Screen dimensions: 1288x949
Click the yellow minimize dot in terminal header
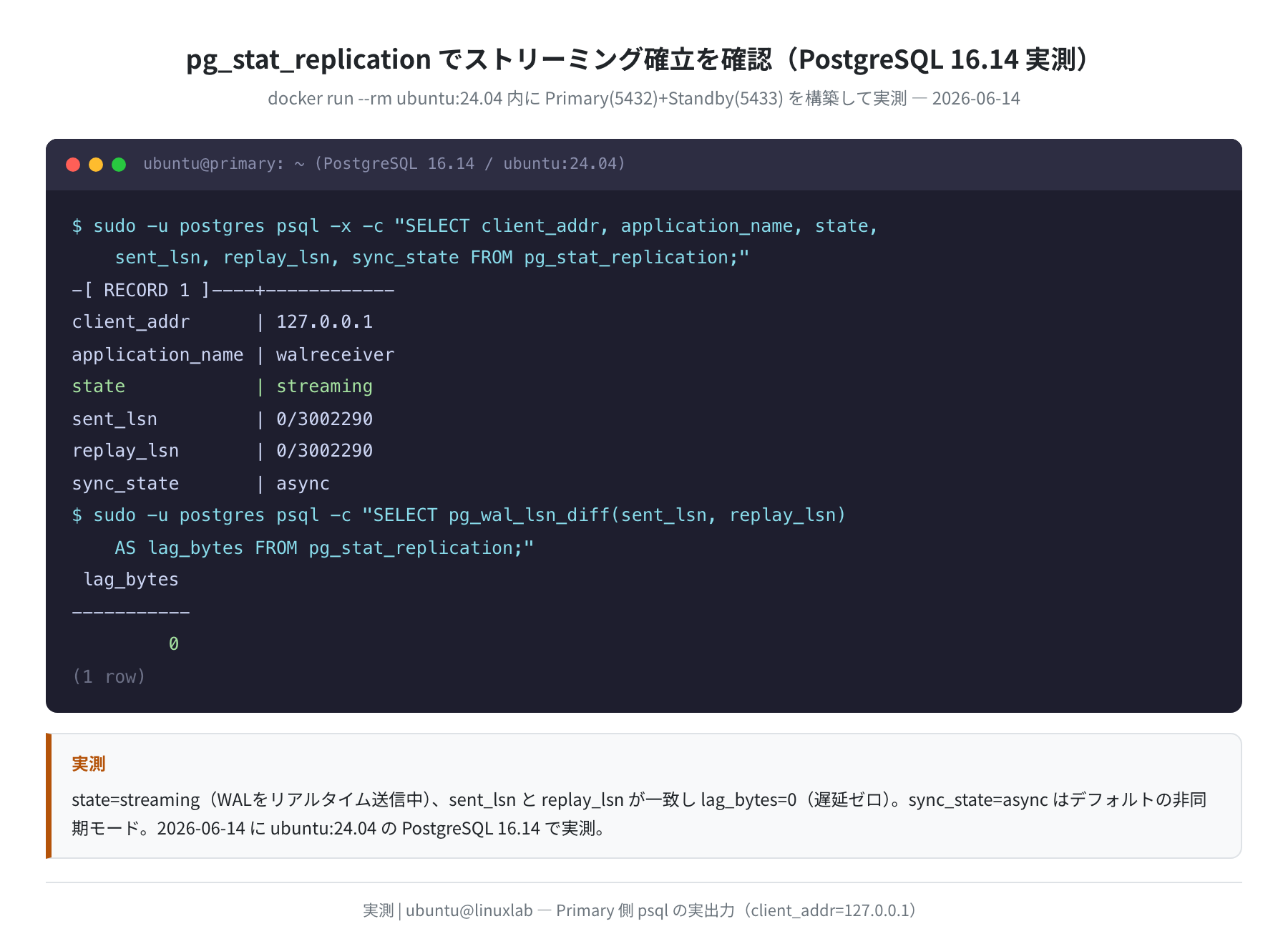(x=96, y=165)
